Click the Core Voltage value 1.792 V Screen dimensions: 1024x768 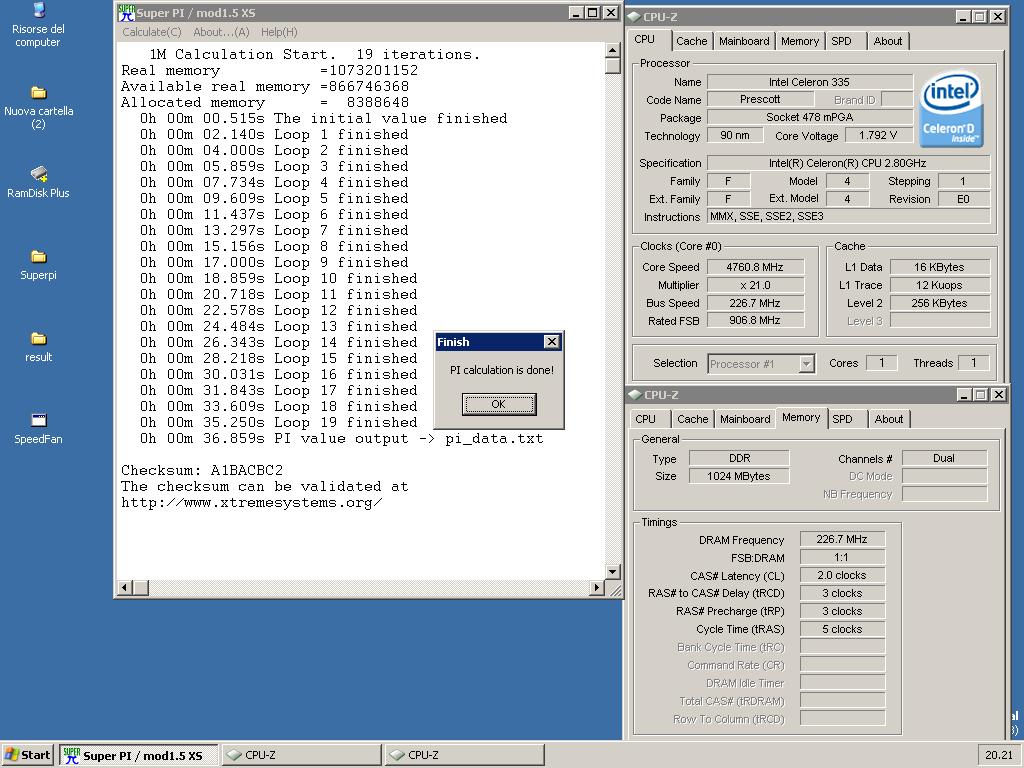878,135
